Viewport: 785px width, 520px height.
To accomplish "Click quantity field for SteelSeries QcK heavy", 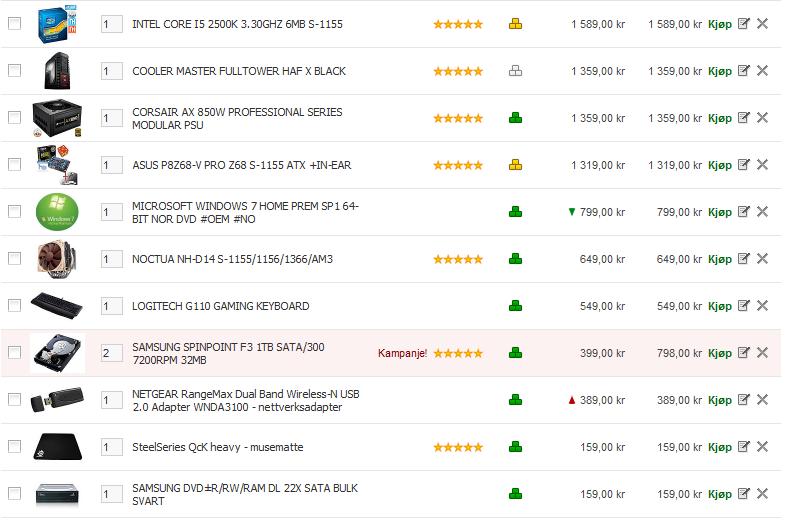I will [112, 447].
